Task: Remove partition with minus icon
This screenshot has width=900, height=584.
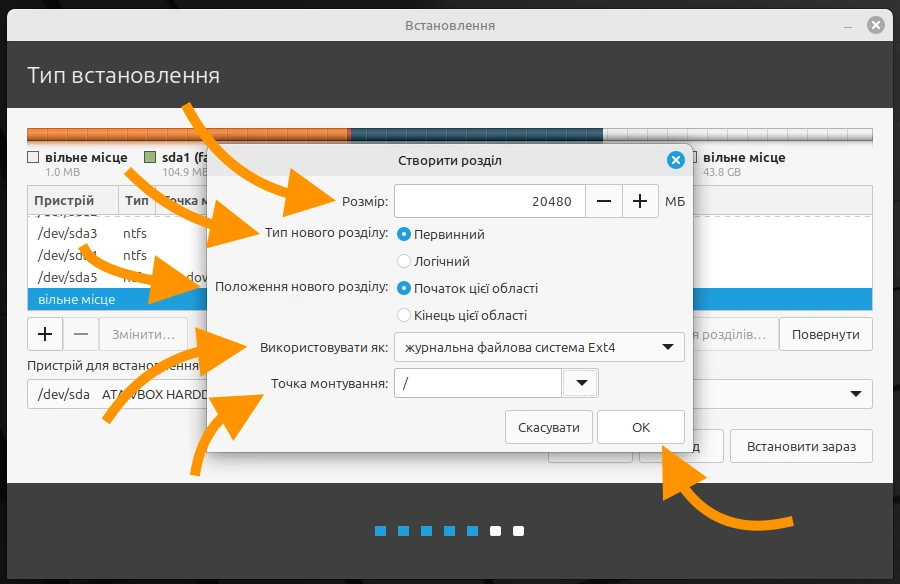Action: [x=81, y=334]
